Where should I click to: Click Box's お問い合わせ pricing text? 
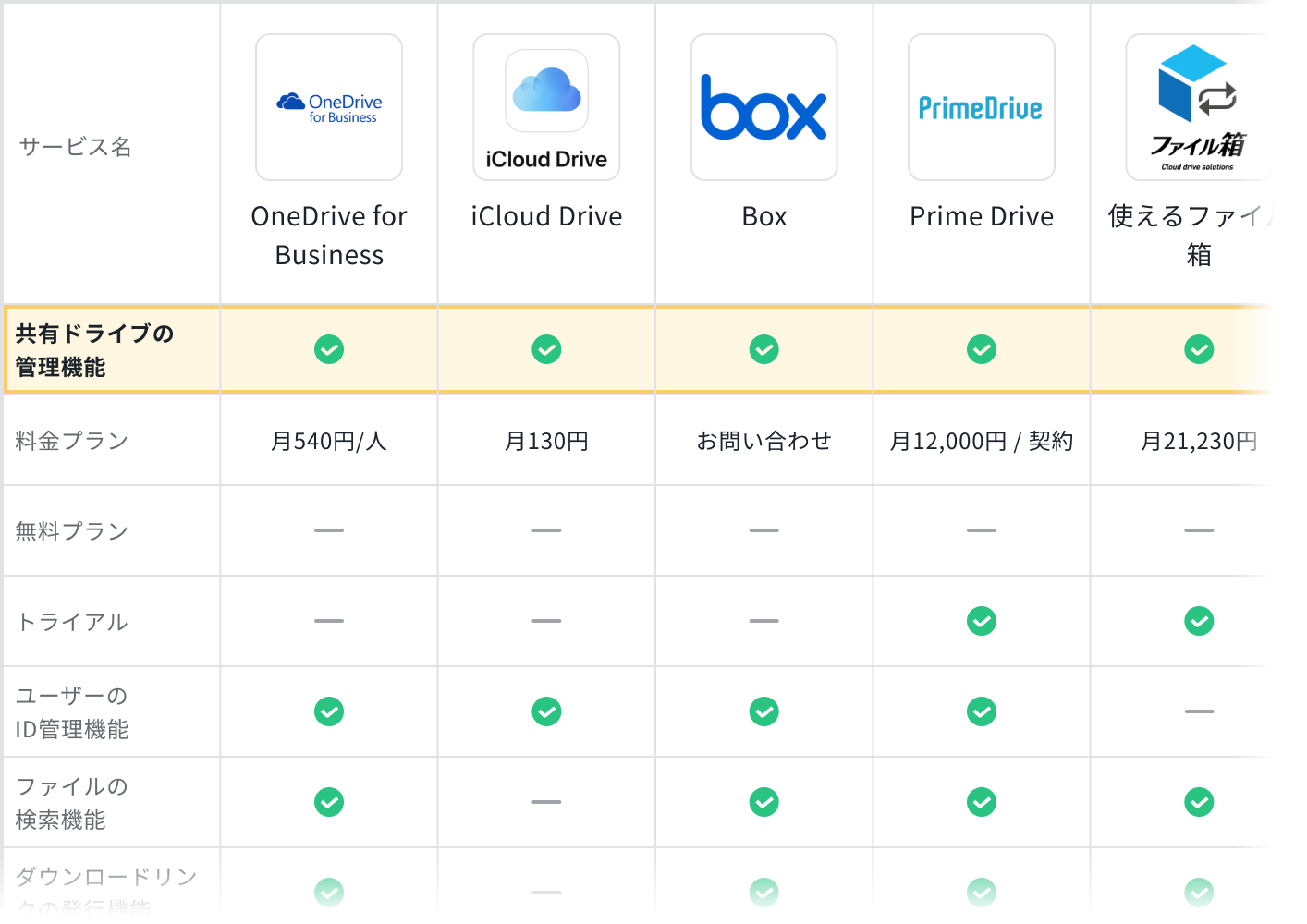(763, 441)
